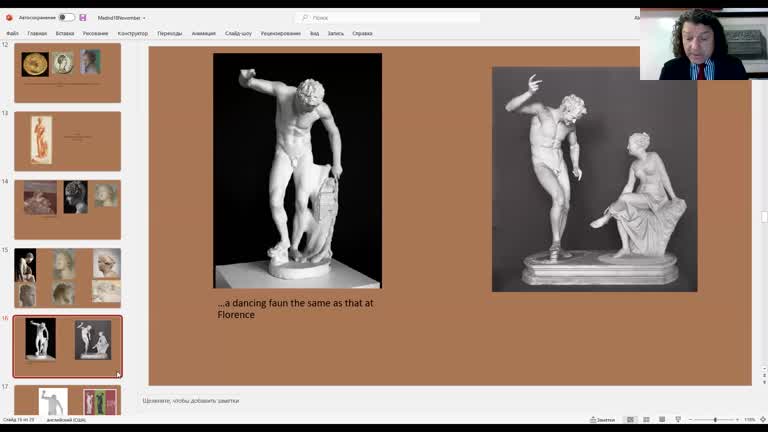This screenshot has height=432, width=768.
Task: Fit slide to current window icon
Action: [x=763, y=420]
